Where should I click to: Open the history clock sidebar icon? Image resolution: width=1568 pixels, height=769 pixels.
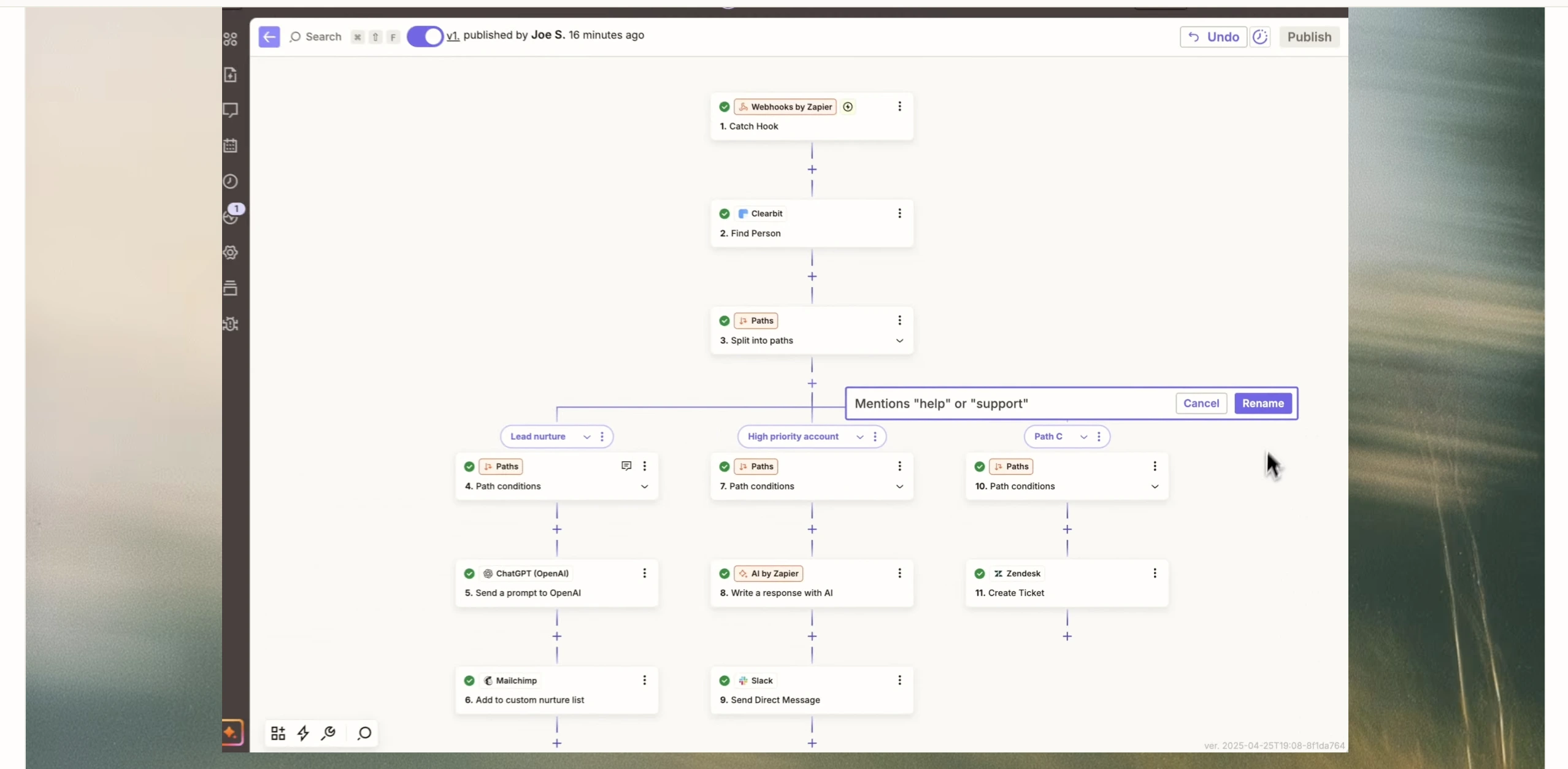[x=231, y=182]
